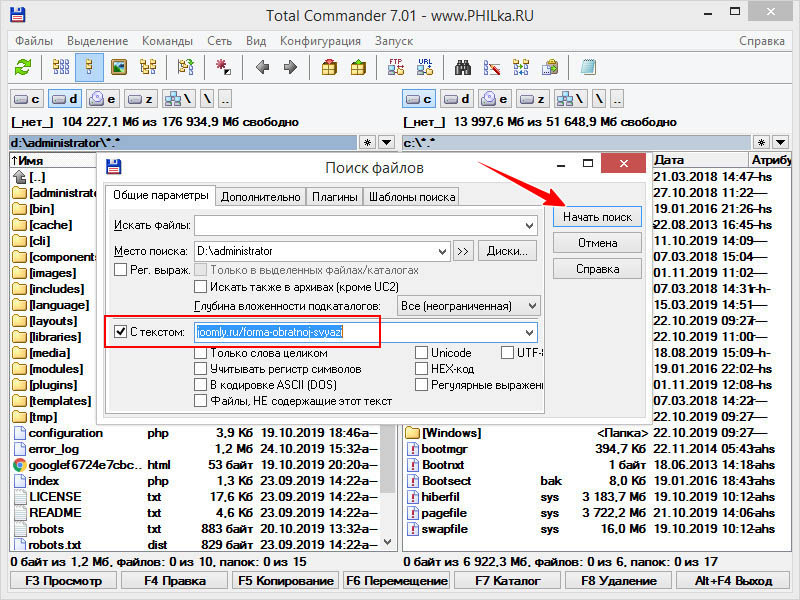800x600 pixels.
Task: Click the copy names to clipboard icon
Action: tap(550, 67)
